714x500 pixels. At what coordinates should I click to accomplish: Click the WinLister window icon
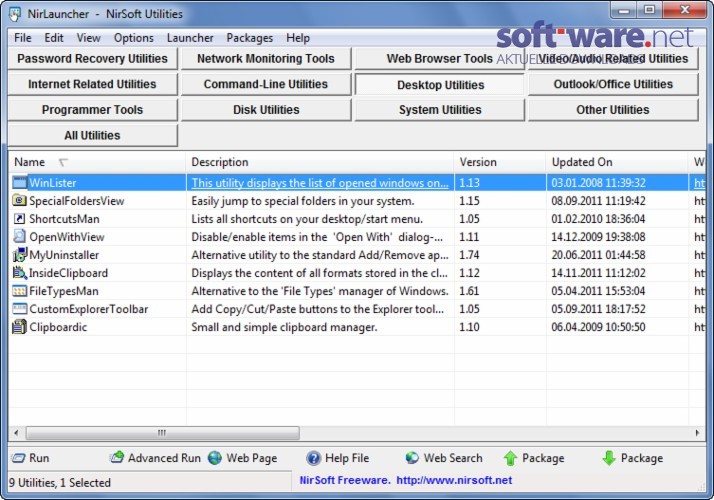point(20,183)
